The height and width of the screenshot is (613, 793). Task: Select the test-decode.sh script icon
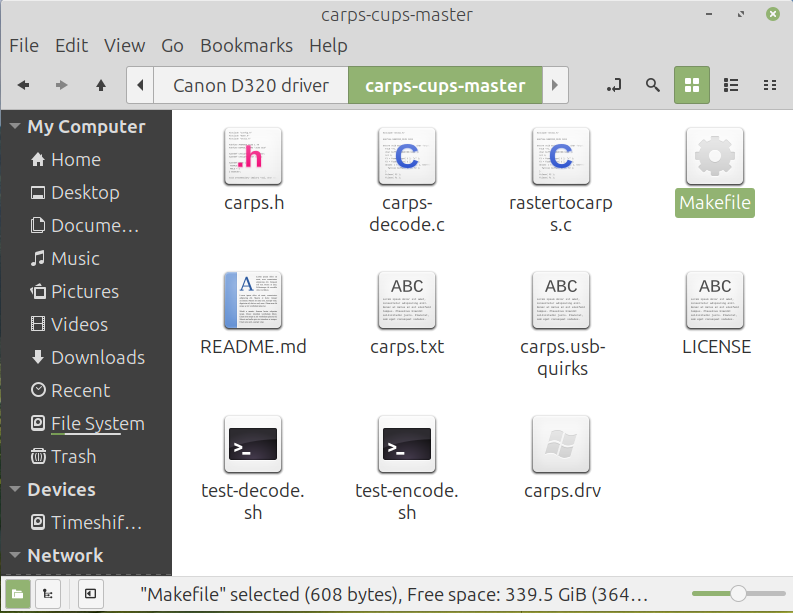click(x=253, y=444)
